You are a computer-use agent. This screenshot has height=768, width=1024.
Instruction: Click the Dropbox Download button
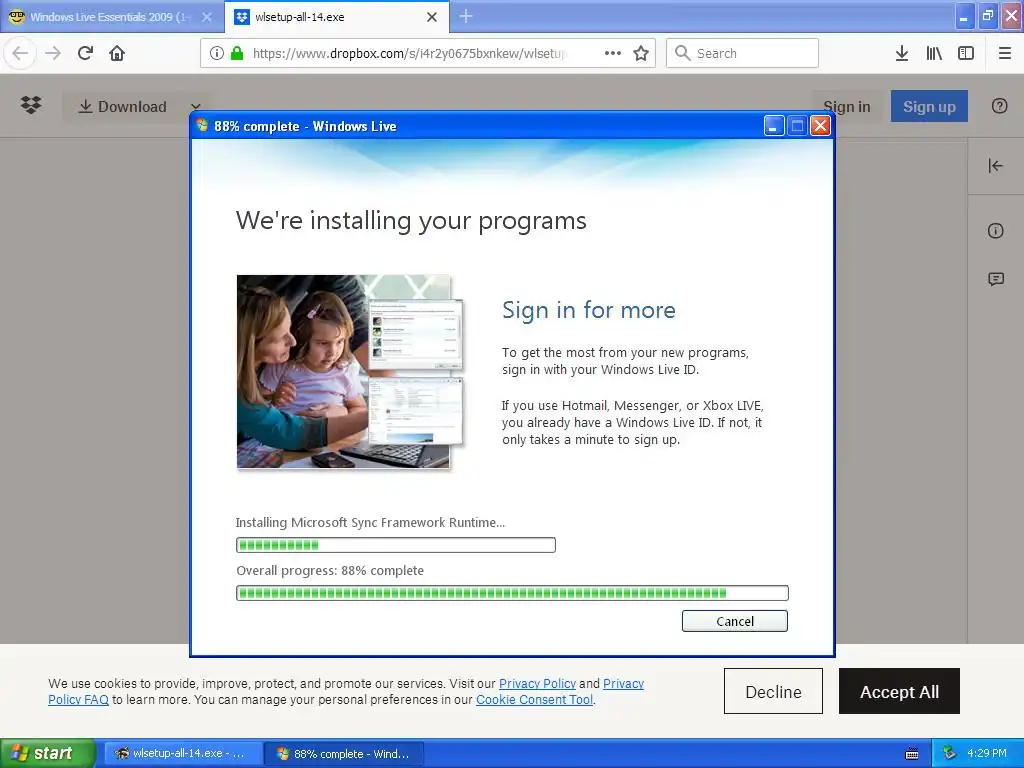tap(122, 106)
